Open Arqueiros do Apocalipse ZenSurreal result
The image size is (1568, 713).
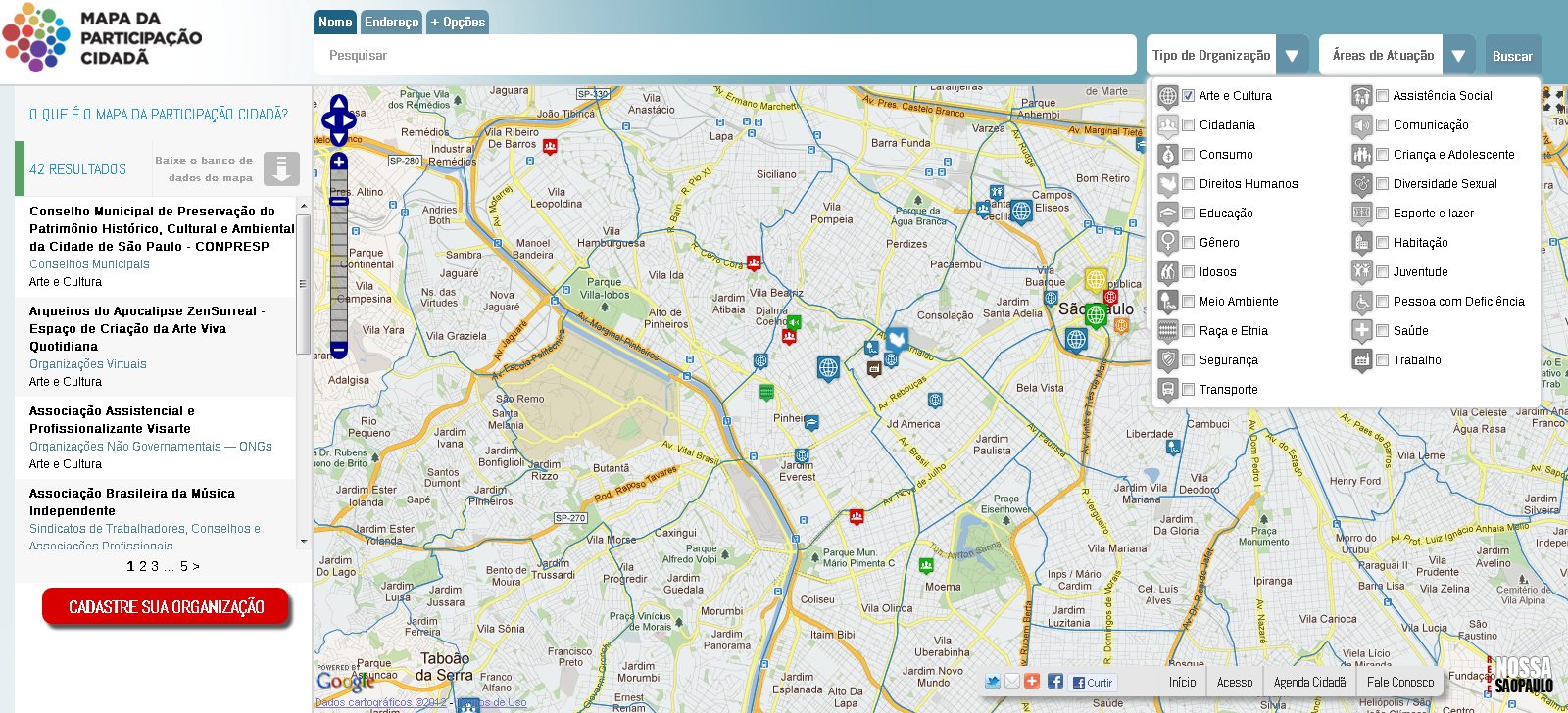[x=147, y=329]
